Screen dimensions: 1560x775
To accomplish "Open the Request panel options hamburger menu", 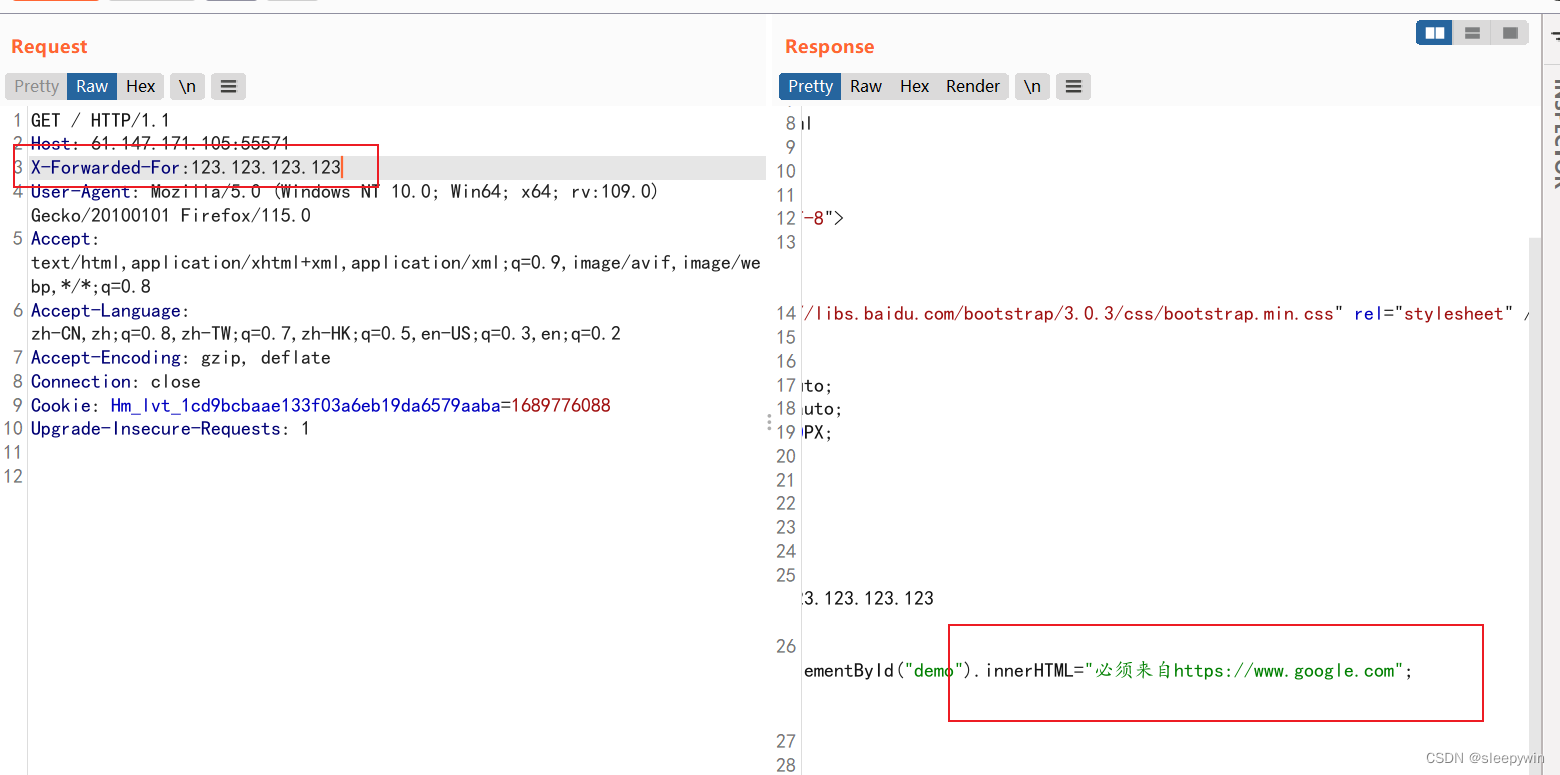I will point(228,86).
